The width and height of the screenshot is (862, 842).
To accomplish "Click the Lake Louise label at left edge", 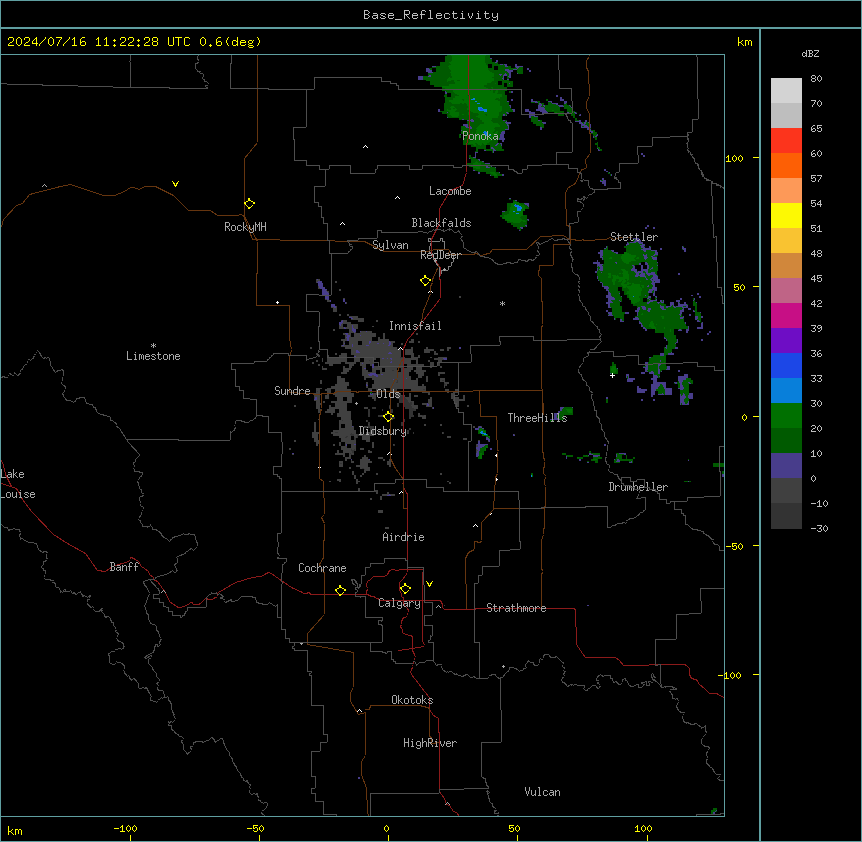I will point(18,484).
